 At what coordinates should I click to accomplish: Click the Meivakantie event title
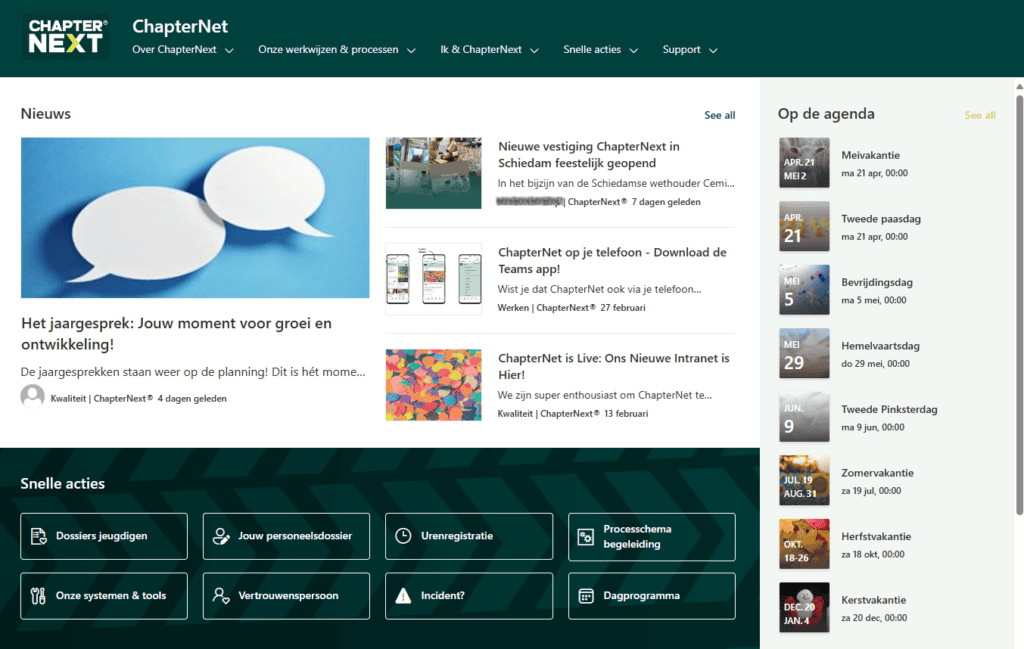[x=871, y=155]
